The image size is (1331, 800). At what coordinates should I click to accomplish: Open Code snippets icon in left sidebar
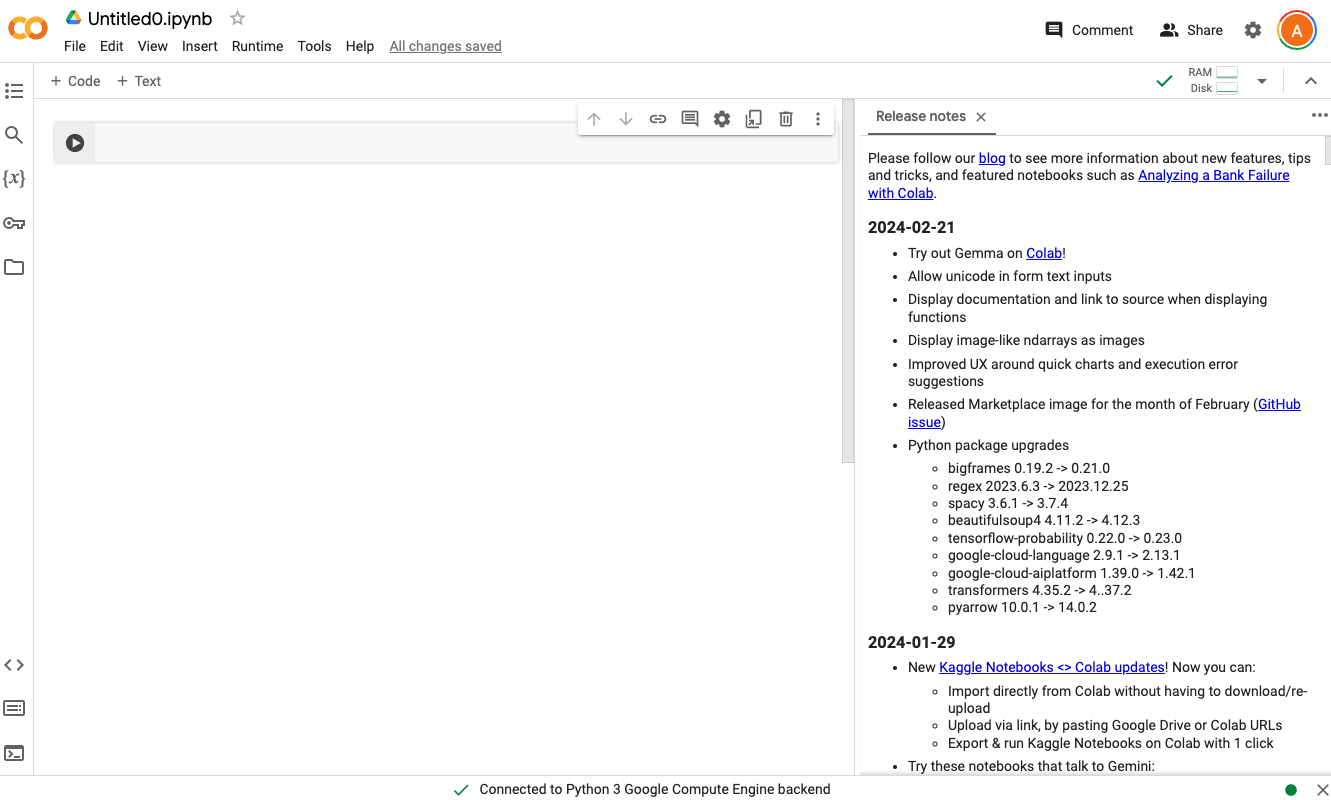[14, 665]
